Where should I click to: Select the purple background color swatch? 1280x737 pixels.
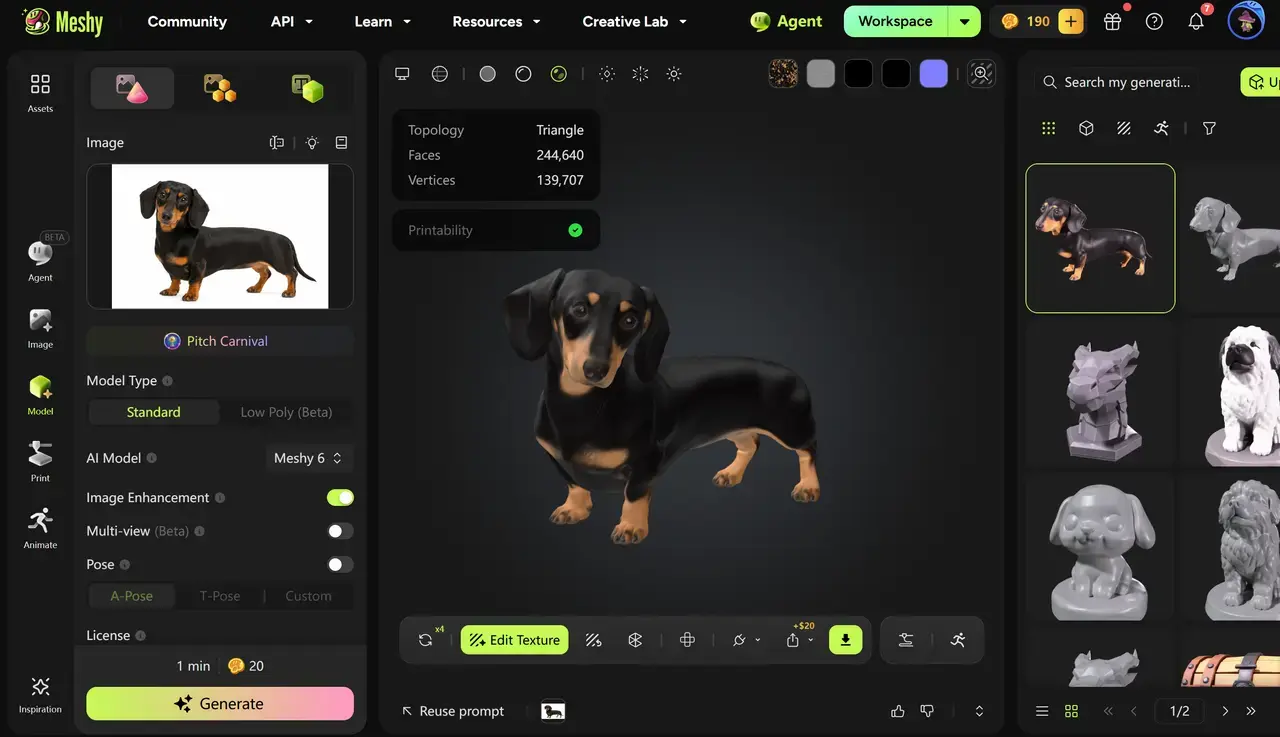[x=933, y=74]
